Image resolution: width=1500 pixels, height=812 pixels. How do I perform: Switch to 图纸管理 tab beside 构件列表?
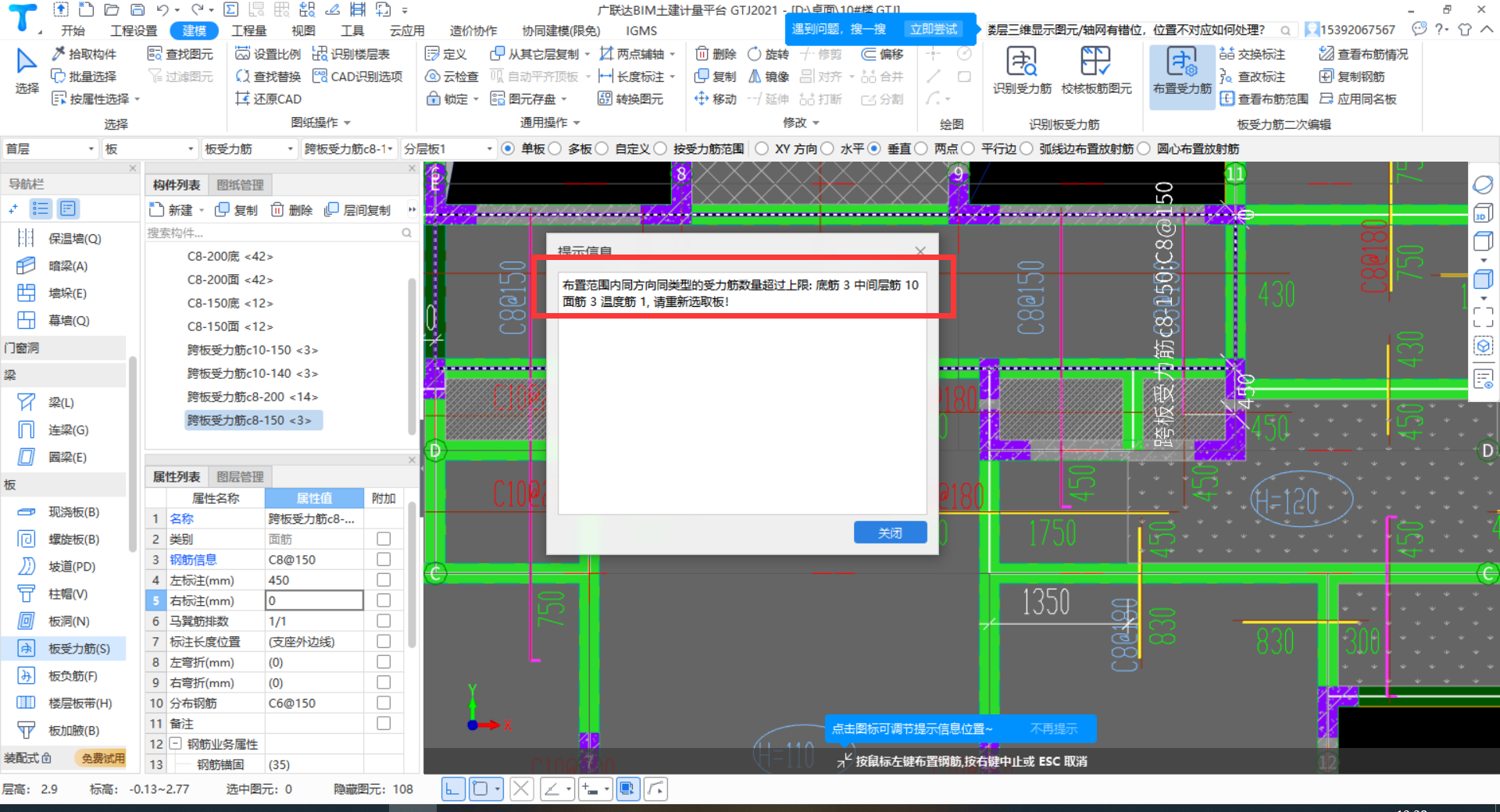[241, 185]
